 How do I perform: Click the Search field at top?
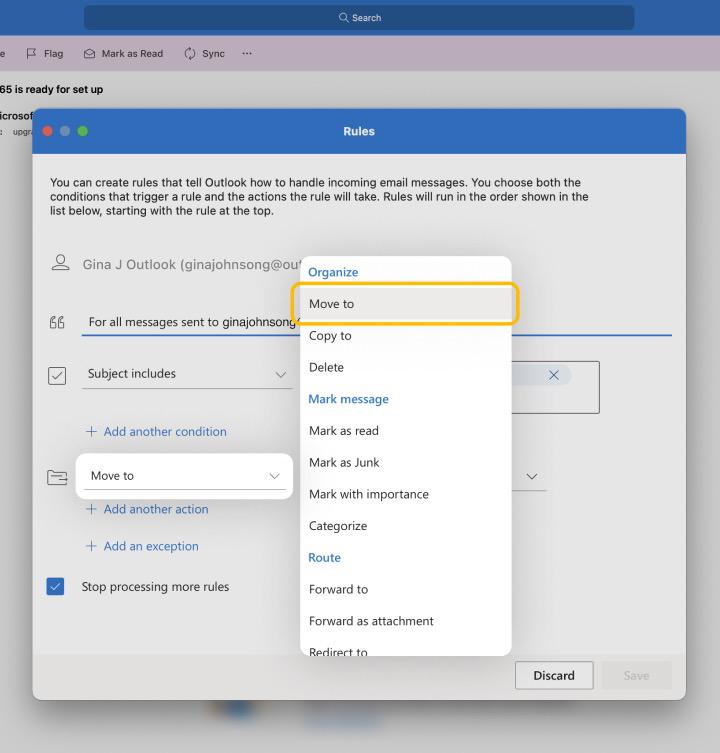tap(359, 18)
